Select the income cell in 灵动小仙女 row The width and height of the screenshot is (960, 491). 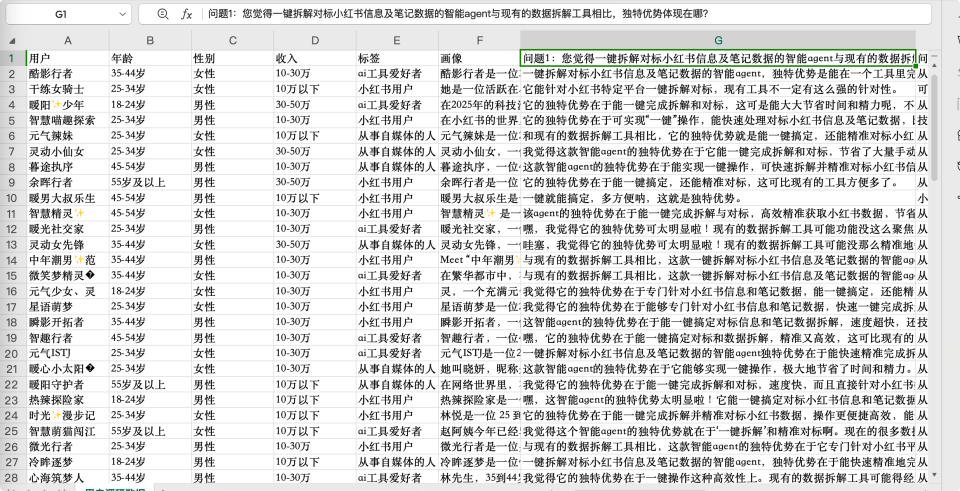(x=315, y=151)
